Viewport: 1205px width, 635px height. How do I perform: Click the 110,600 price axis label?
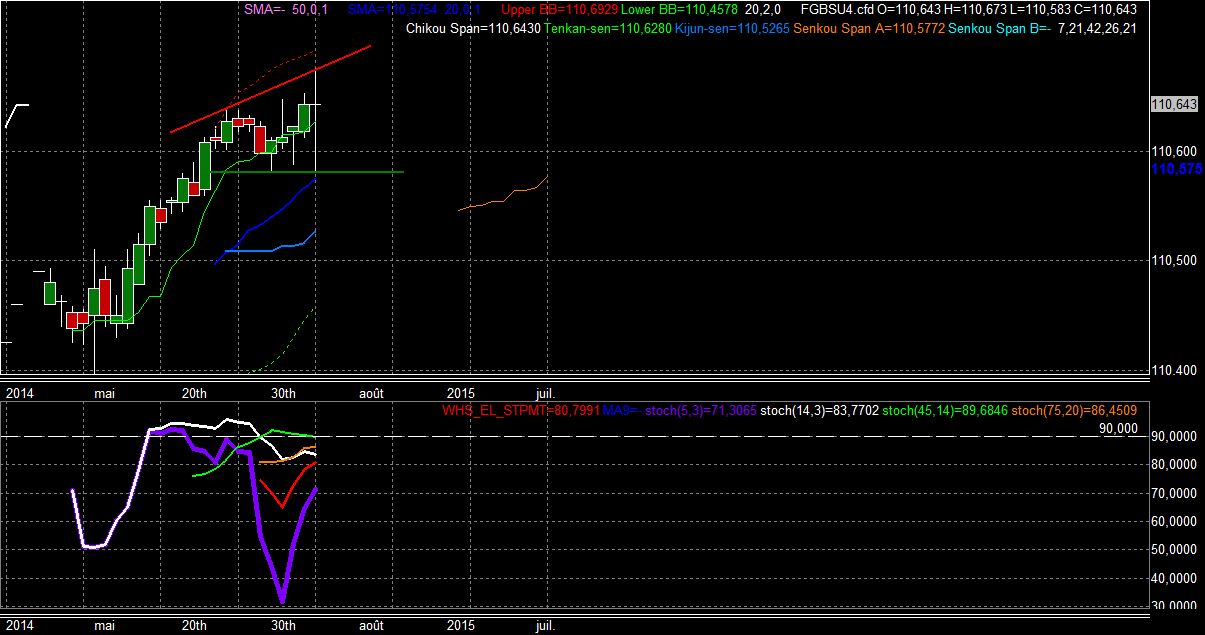[x=1174, y=151]
